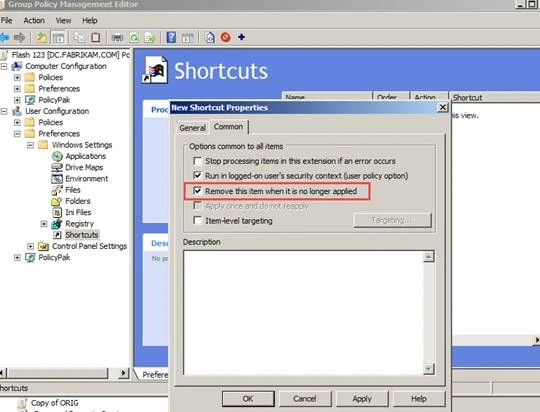Click the print toolbar icon
Viewport: 540px width, 412px height.
point(117,38)
